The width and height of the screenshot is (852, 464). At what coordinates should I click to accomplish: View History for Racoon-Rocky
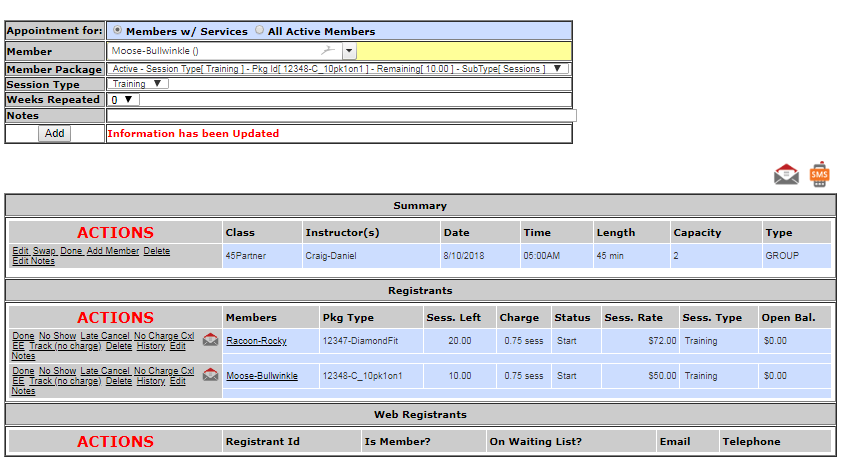point(151,346)
